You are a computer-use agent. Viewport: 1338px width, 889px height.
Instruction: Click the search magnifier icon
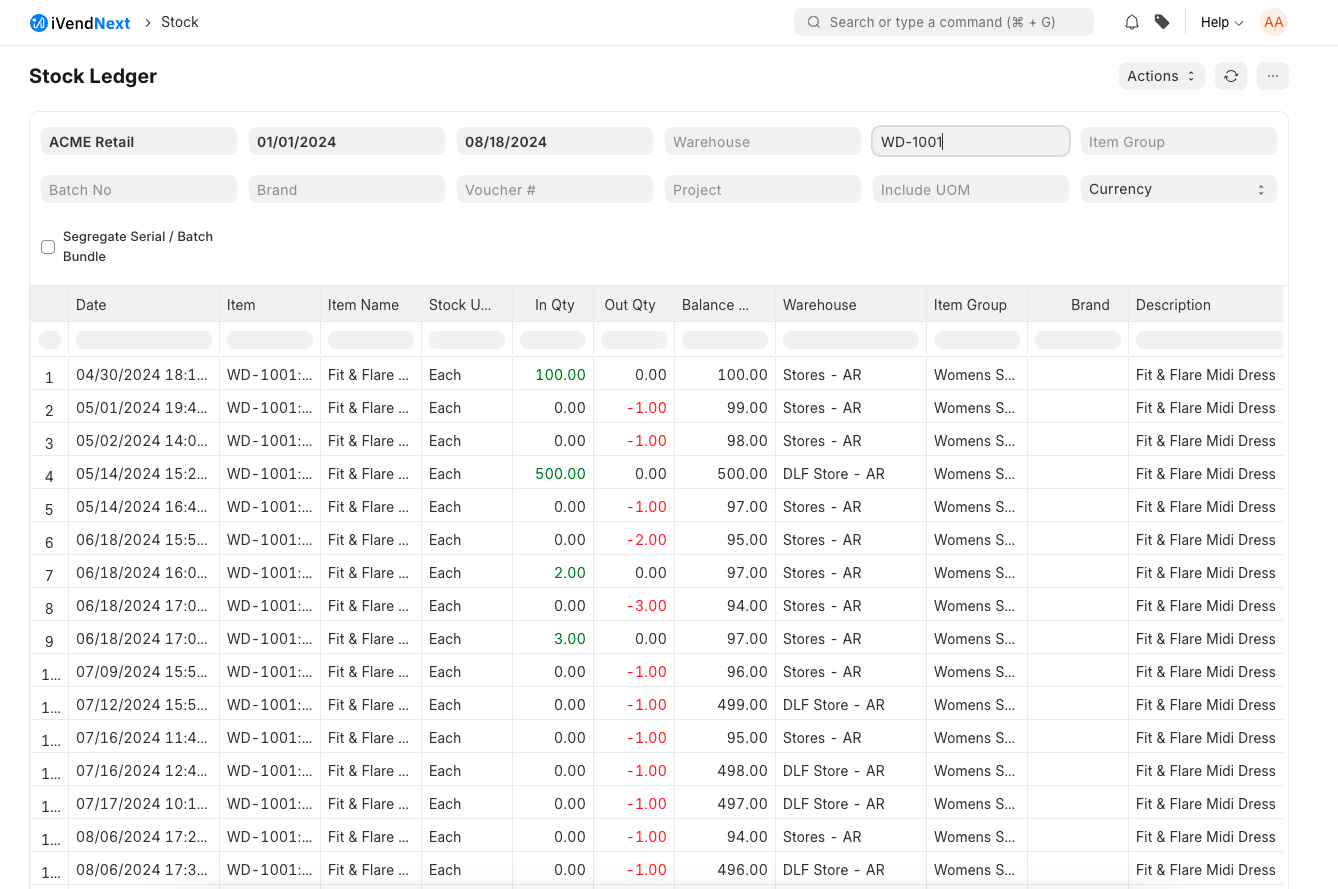[x=814, y=22]
